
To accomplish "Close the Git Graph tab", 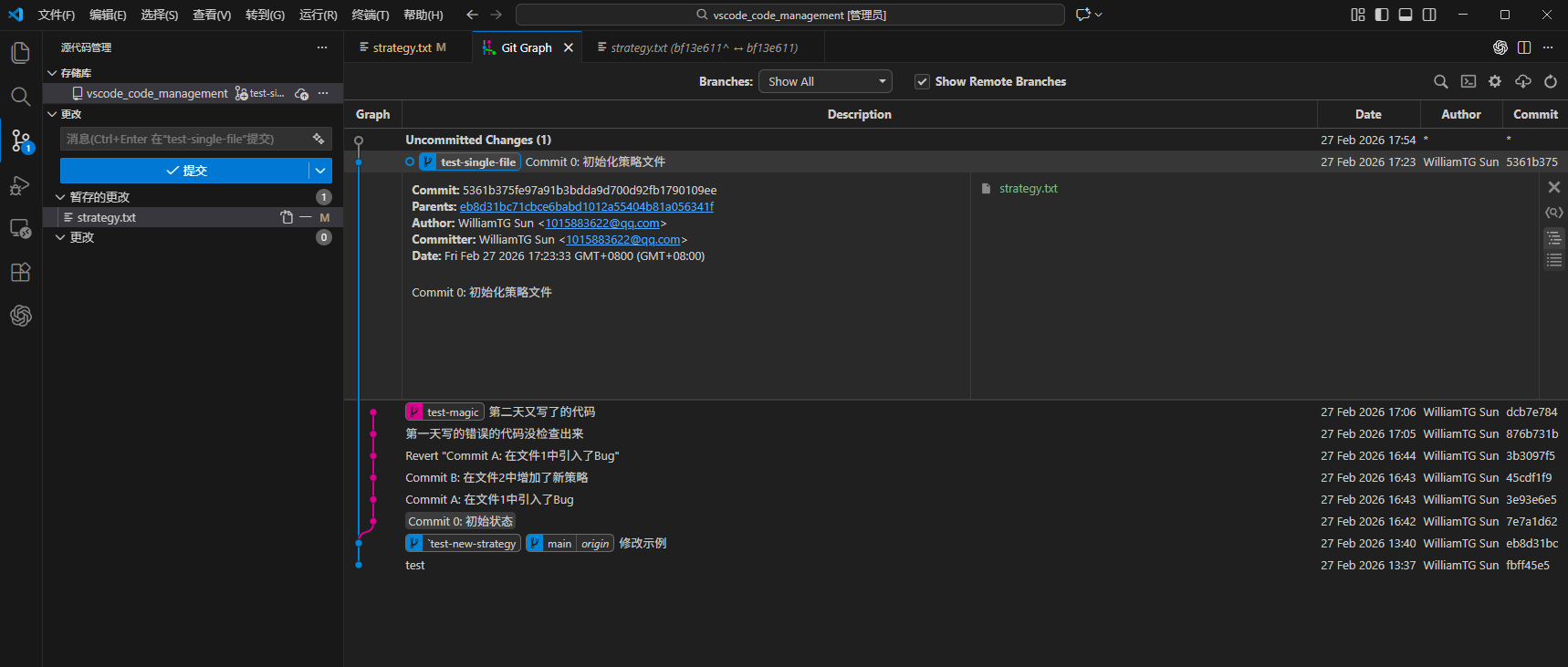I will 569,47.
